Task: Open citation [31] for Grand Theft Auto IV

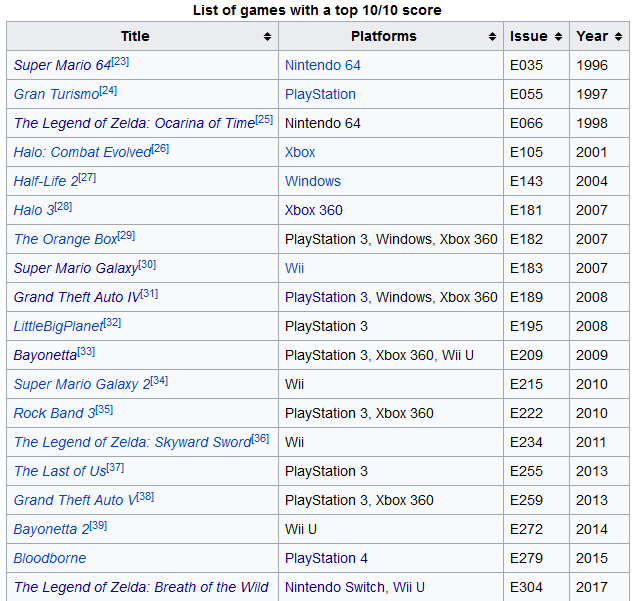Action: (149, 294)
